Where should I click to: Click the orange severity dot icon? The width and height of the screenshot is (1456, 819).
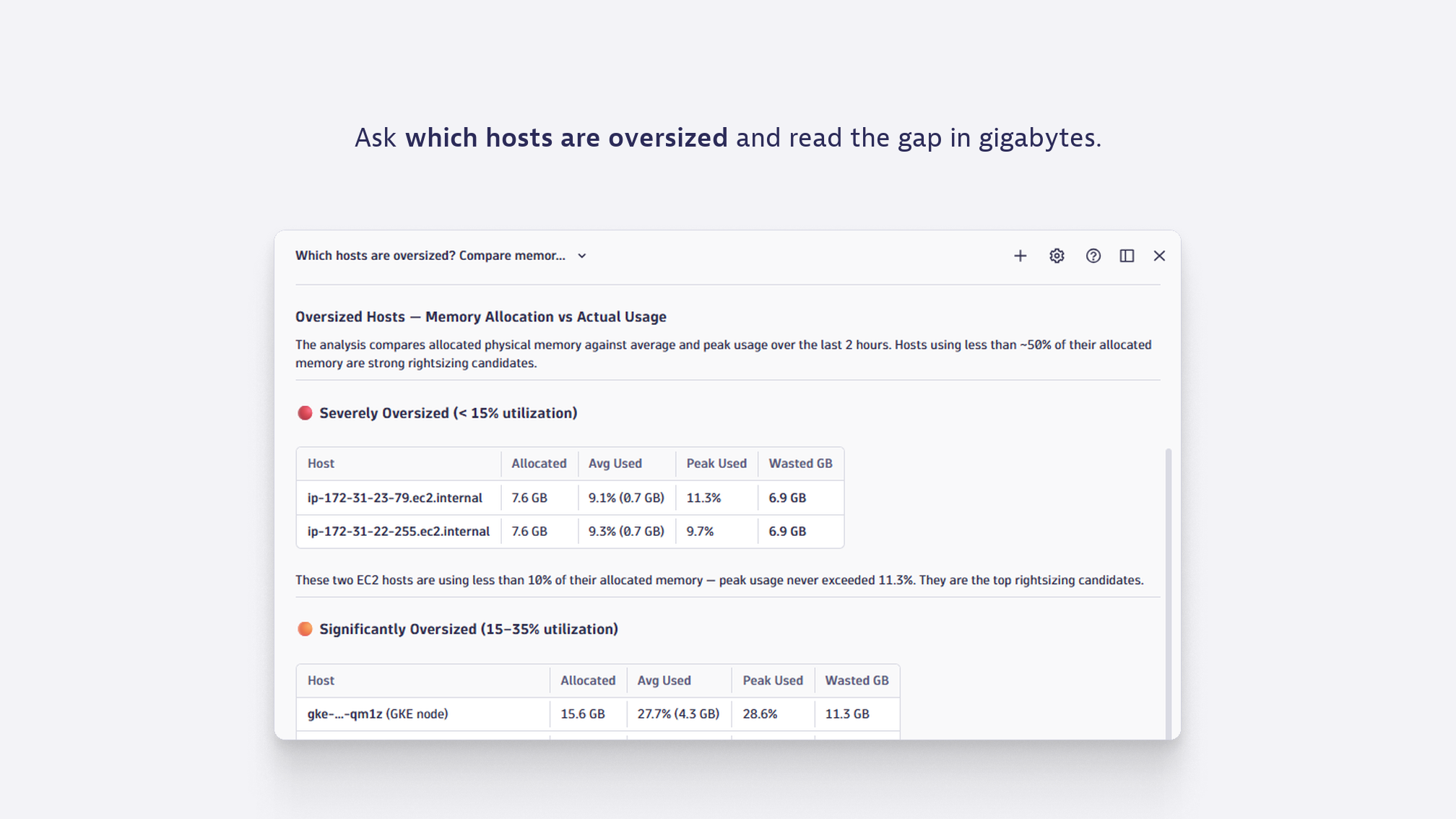click(x=305, y=629)
